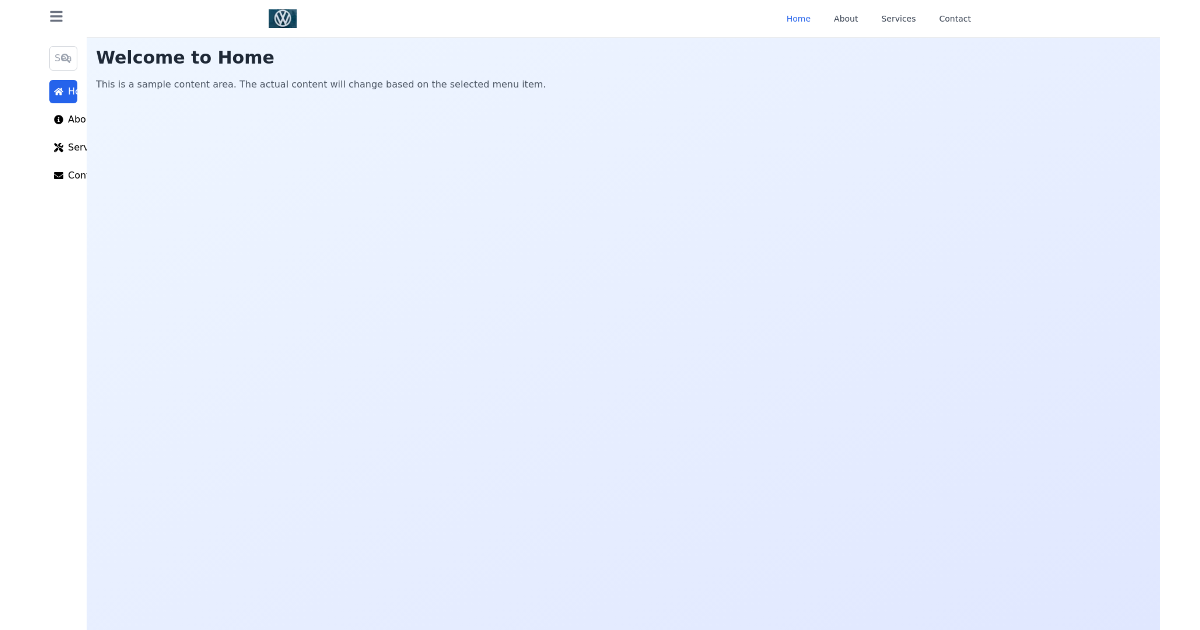The width and height of the screenshot is (1200, 630).
Task: Open Contact from the sidebar
Action: coord(72,175)
